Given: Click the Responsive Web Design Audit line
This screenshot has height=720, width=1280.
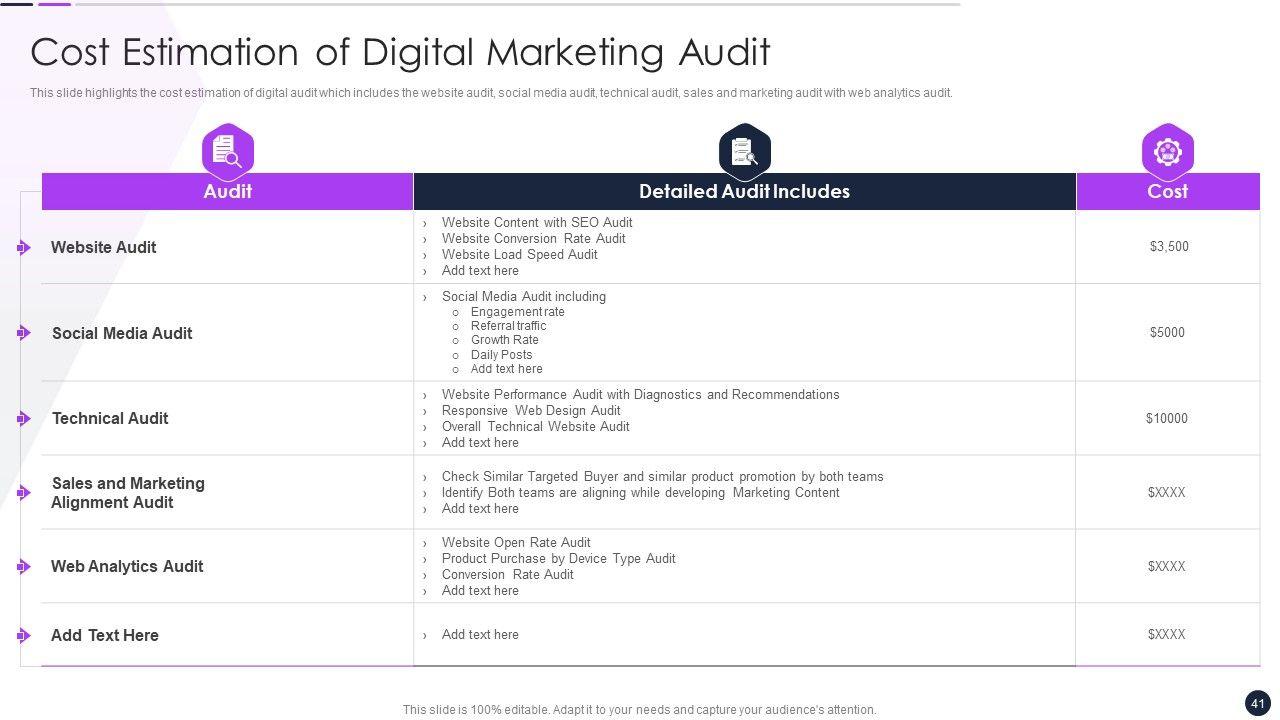Looking at the screenshot, I should 531,411.
